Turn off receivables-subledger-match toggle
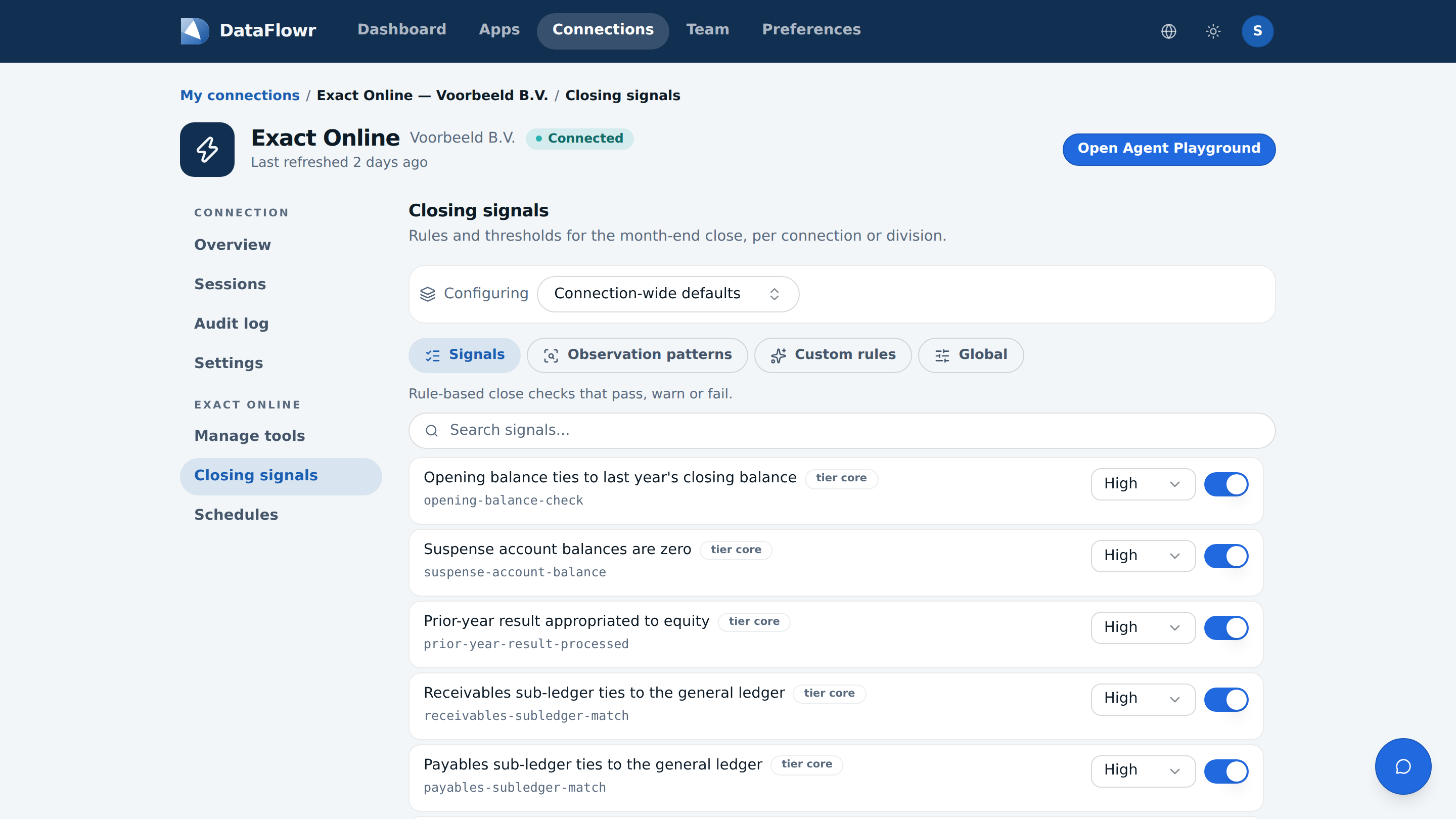The height and width of the screenshot is (819, 1456). click(x=1226, y=700)
